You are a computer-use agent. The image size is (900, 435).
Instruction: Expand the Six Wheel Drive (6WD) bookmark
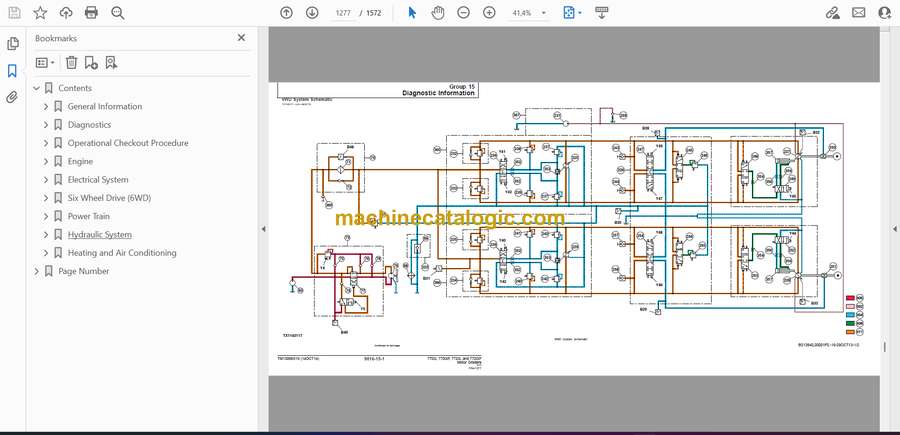coord(46,198)
